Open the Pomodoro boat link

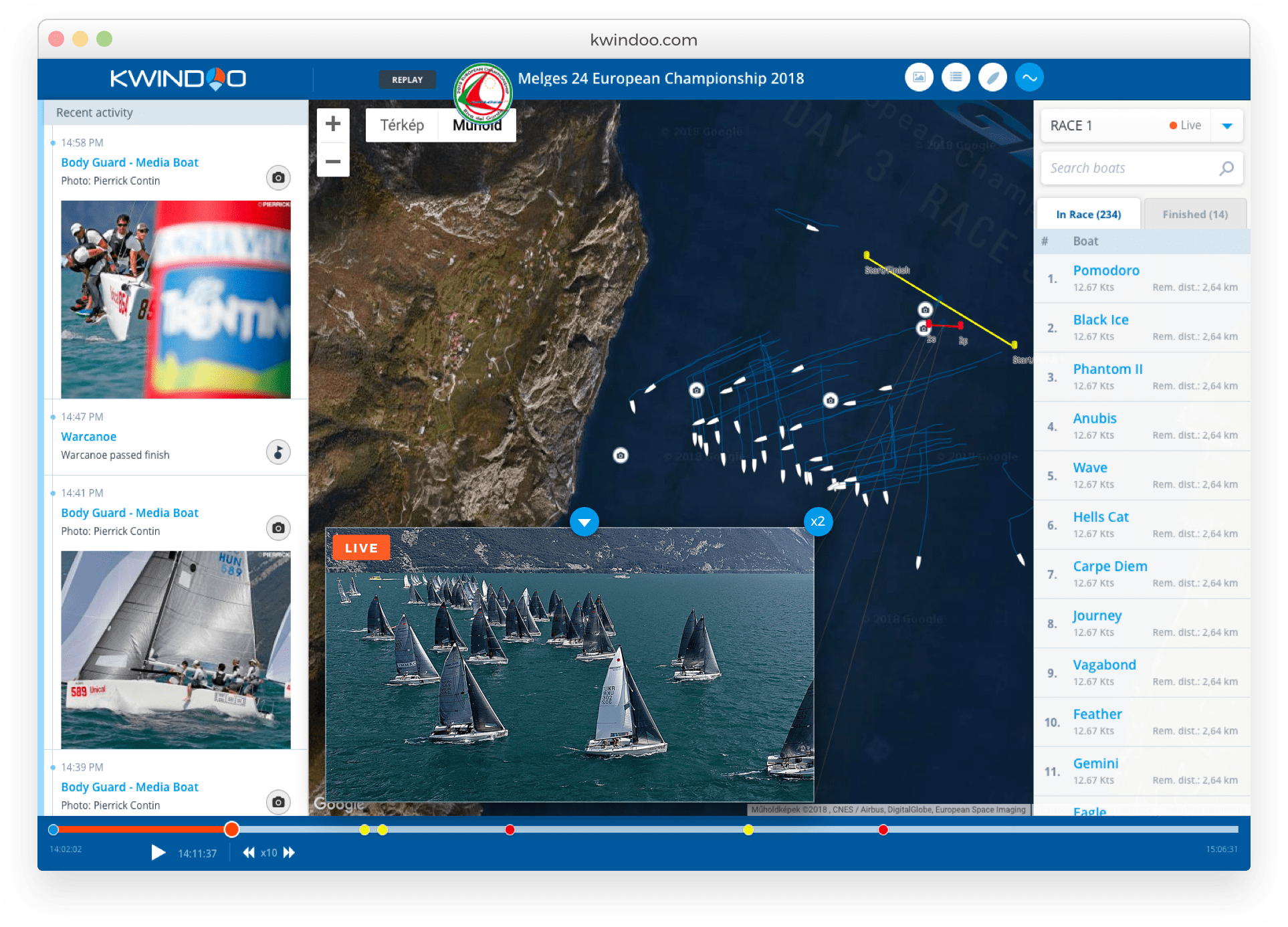(1105, 270)
